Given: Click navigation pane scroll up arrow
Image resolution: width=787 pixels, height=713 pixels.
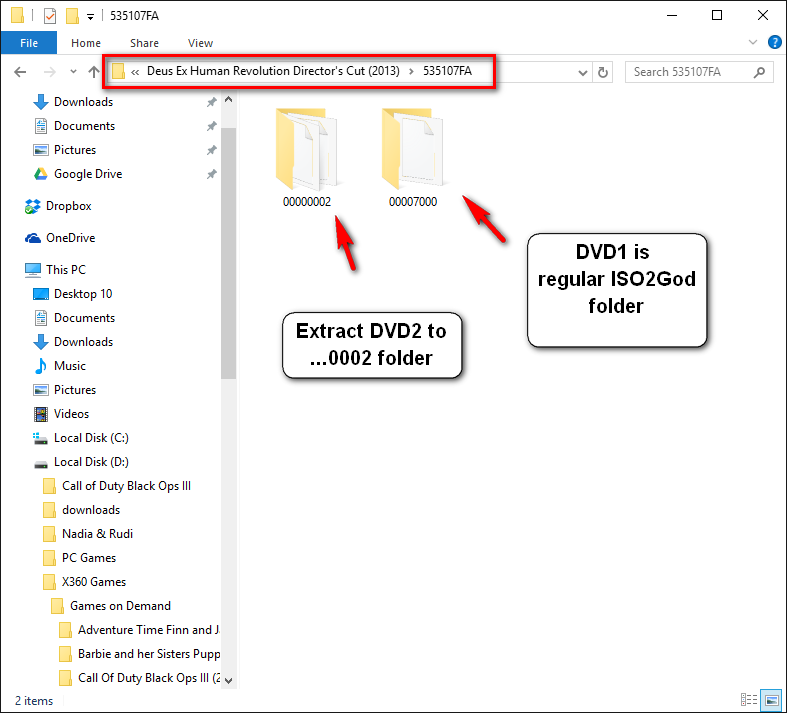Looking at the screenshot, I should tap(228, 99).
